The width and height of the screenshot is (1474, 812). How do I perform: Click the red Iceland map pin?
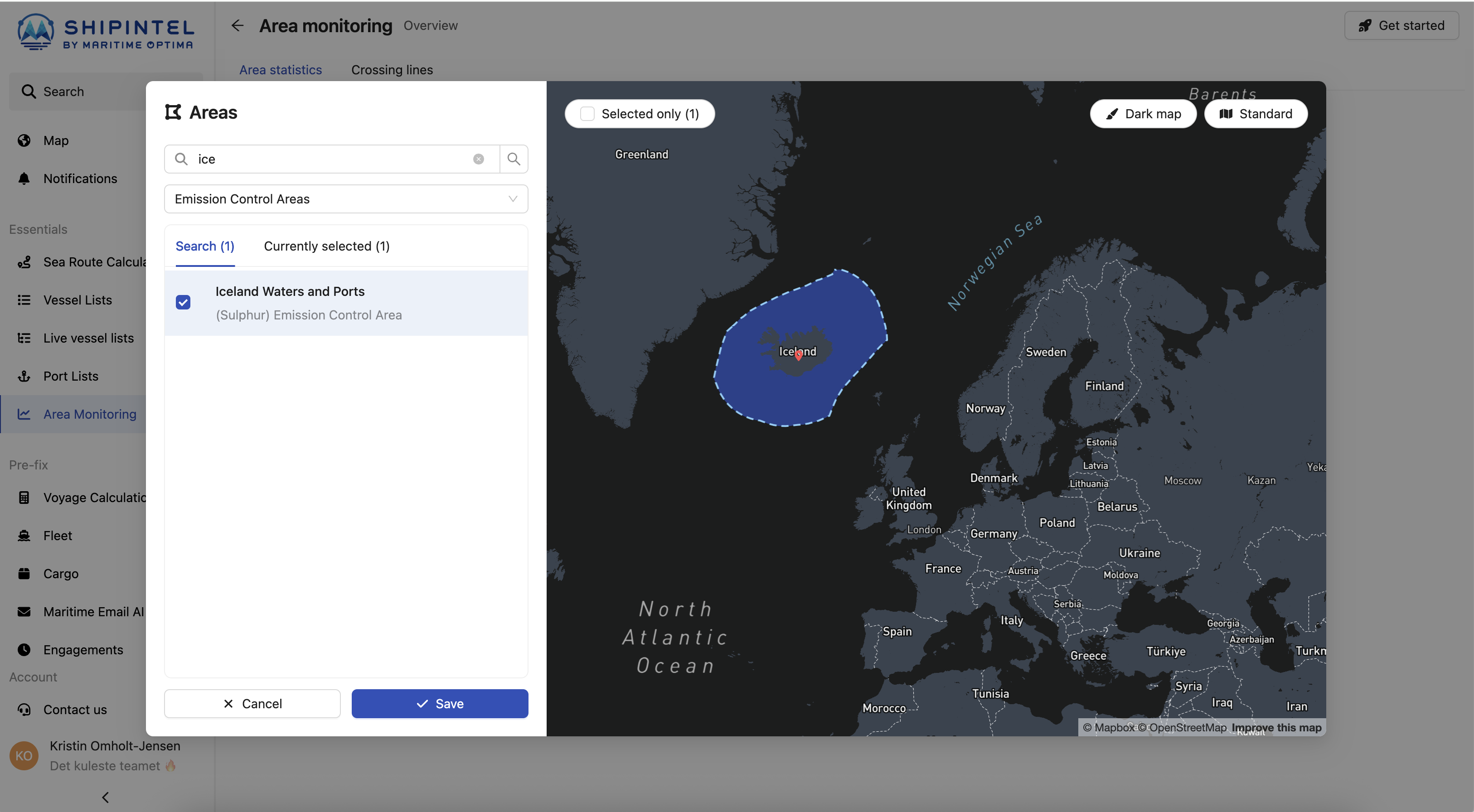798,355
